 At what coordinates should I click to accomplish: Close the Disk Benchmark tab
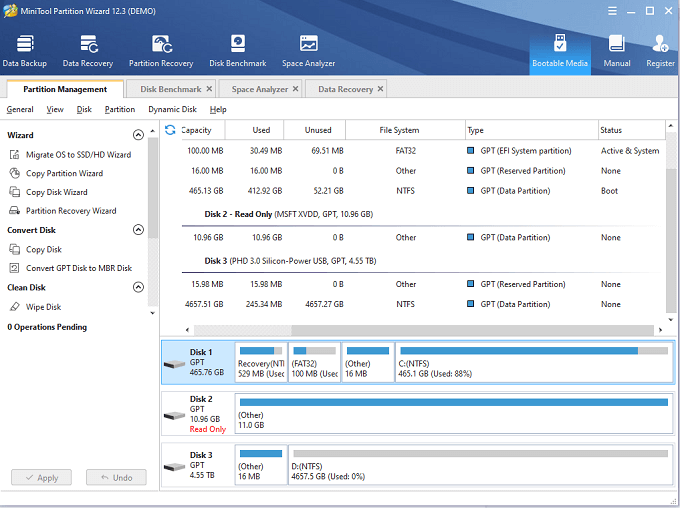[210, 89]
